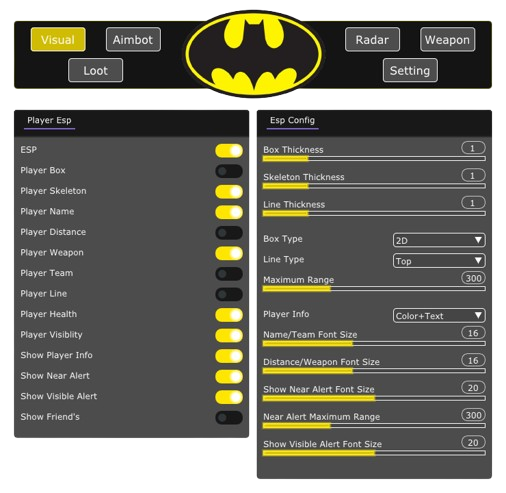The height and width of the screenshot is (493, 506).
Task: Click the Box Type label
Action: (x=283, y=239)
